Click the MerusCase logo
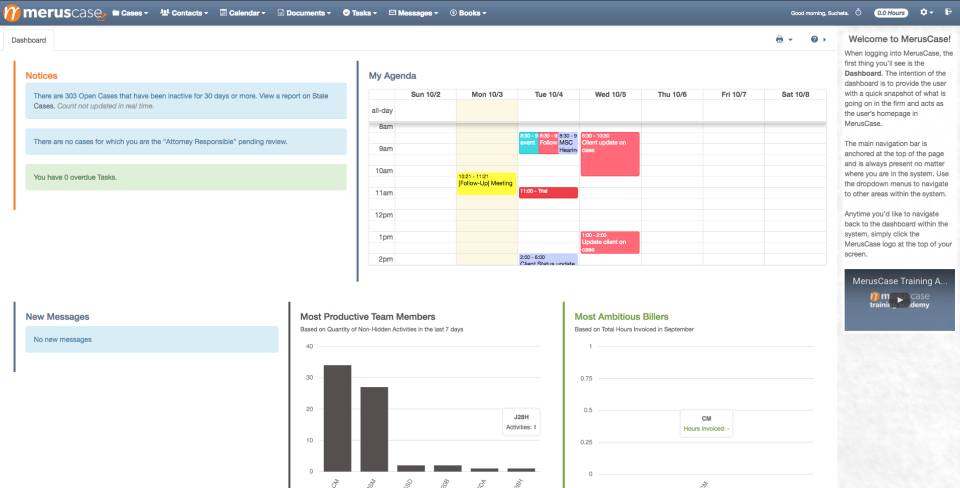Screen dimensions: 960x488 [54, 13]
